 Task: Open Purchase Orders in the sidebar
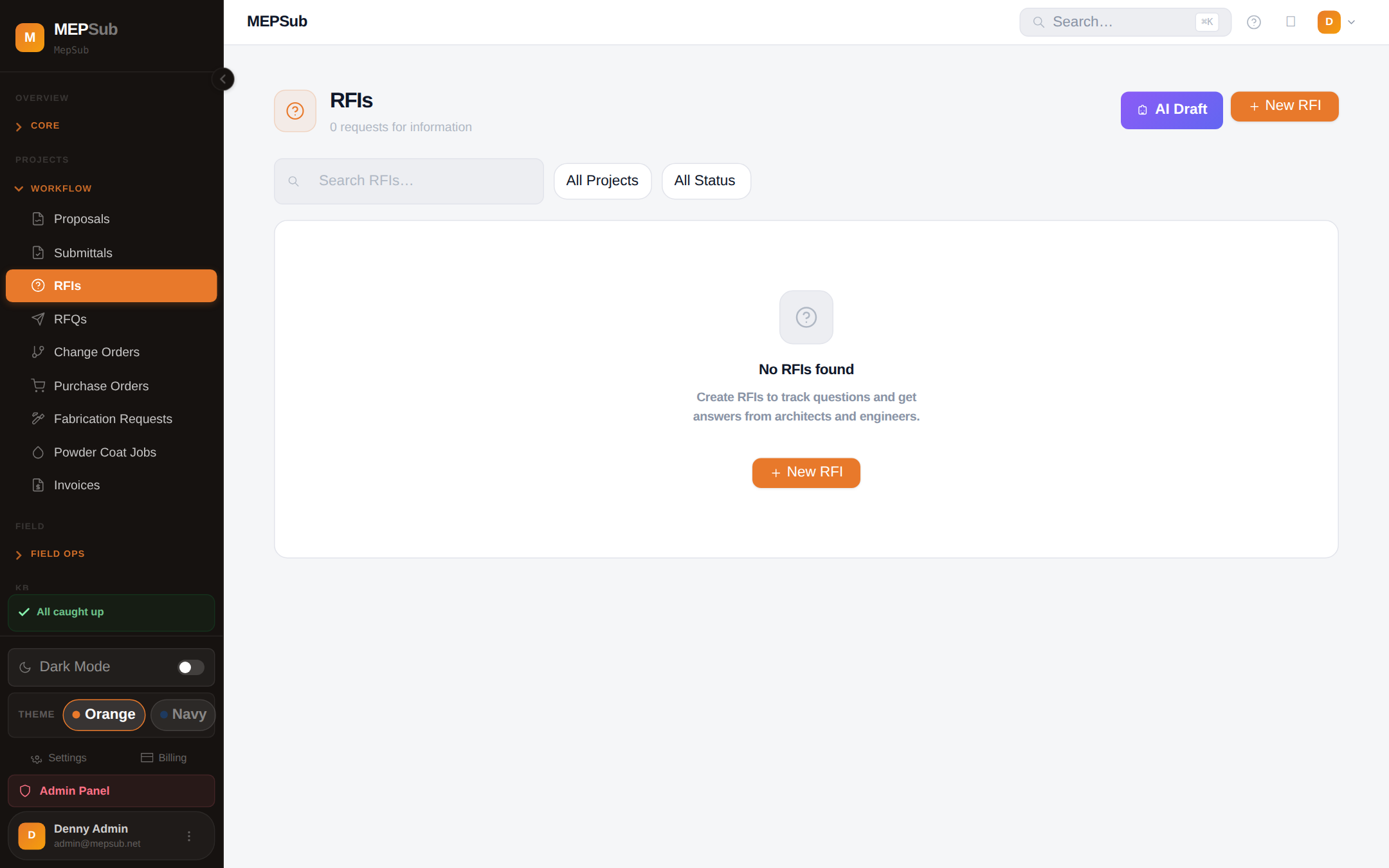[101, 386]
